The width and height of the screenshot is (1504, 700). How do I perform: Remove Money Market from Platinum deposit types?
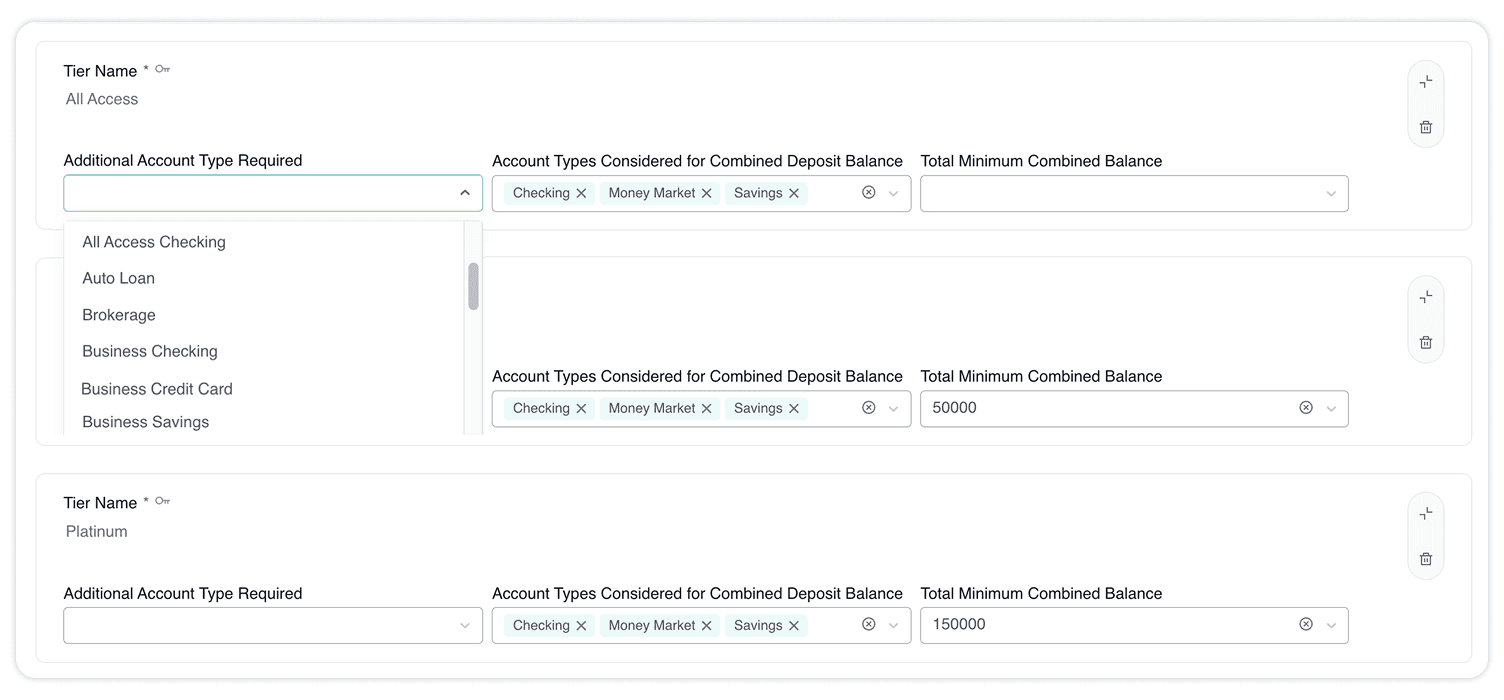(x=707, y=625)
